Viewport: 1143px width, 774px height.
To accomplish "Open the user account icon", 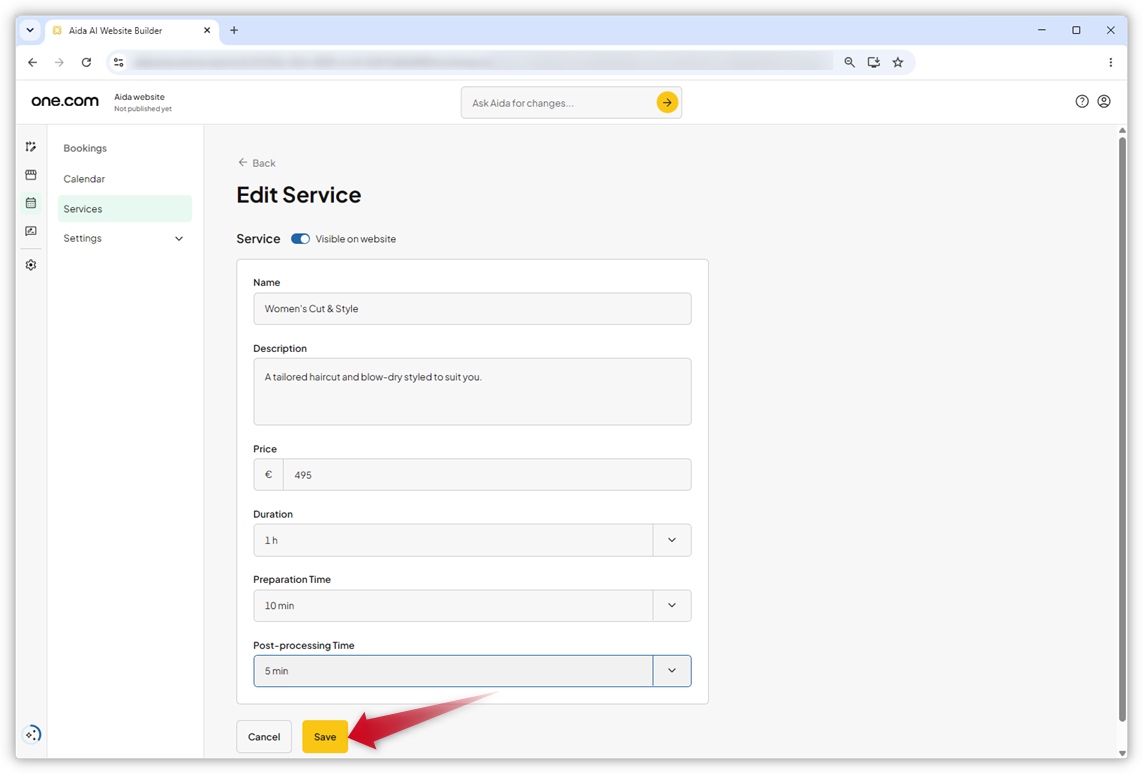I will point(1104,101).
